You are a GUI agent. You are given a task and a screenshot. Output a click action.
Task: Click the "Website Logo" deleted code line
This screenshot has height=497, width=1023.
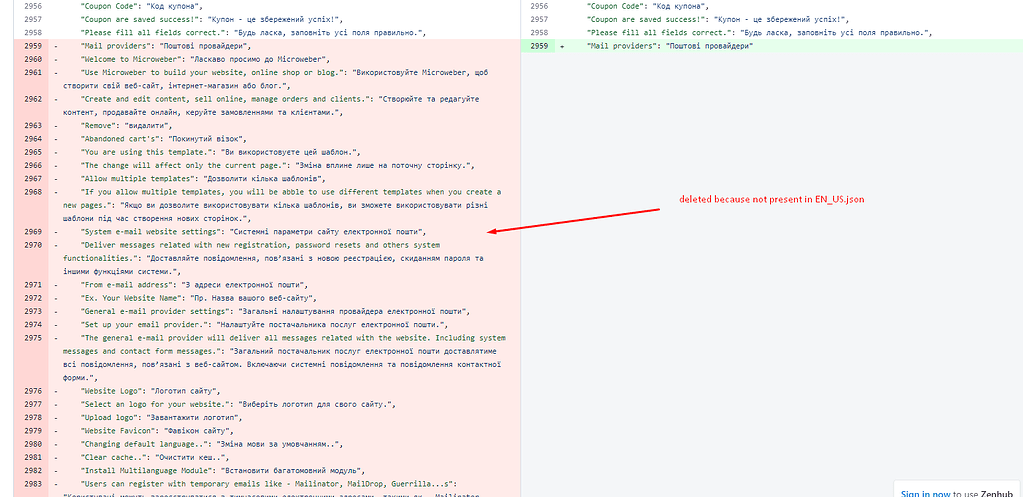(x=158, y=390)
